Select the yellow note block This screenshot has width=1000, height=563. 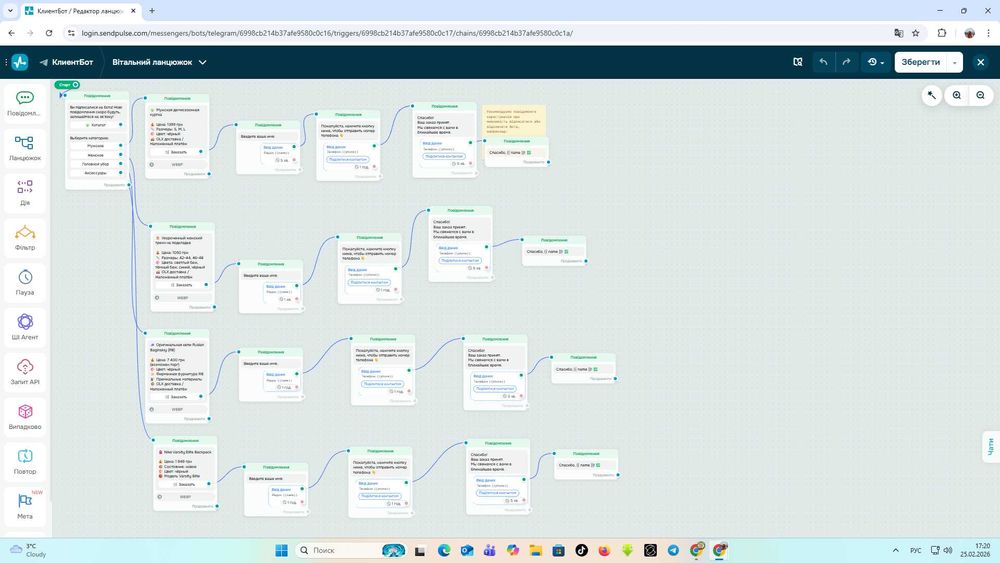point(513,121)
